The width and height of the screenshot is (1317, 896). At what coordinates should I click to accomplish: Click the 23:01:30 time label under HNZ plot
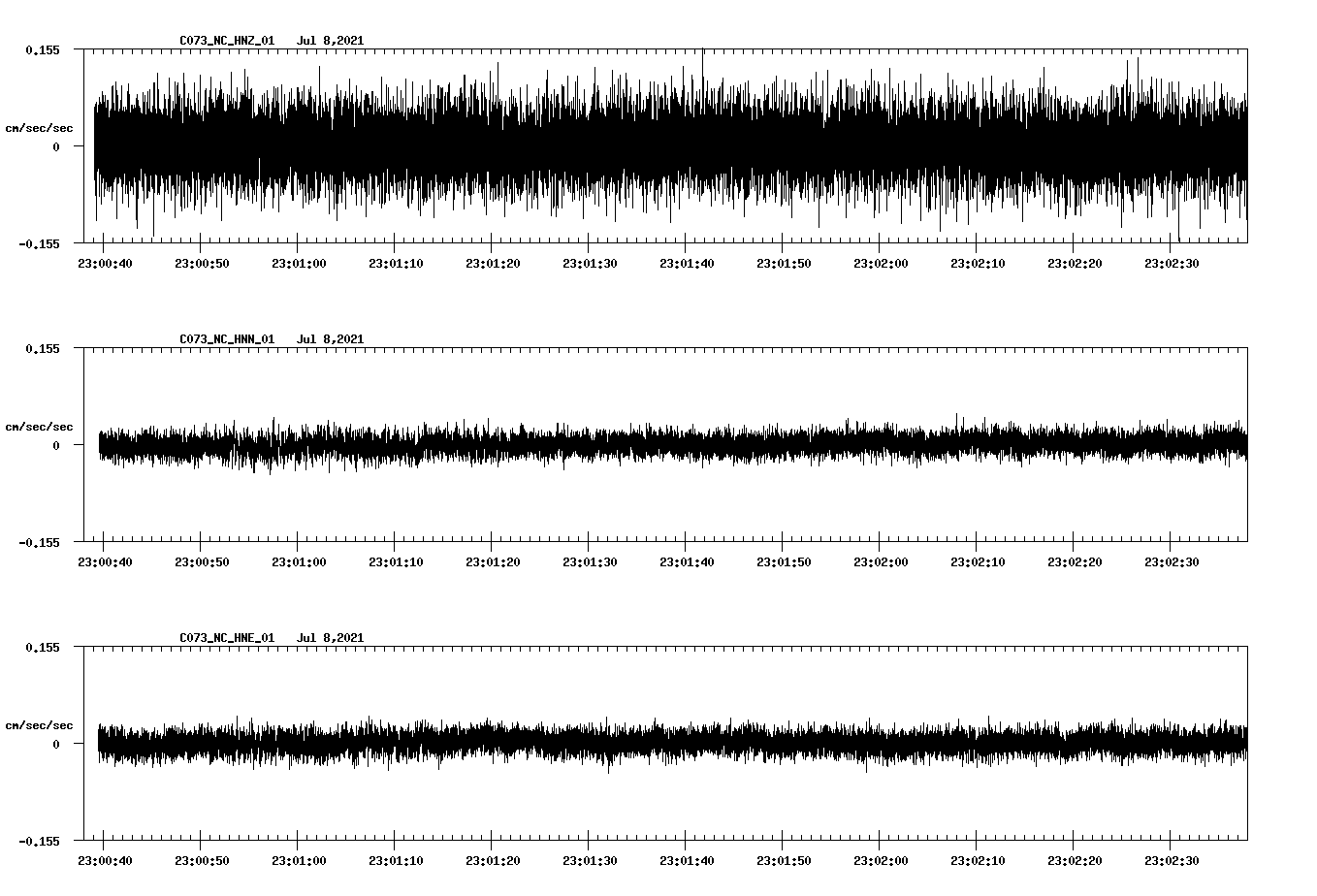(x=590, y=264)
